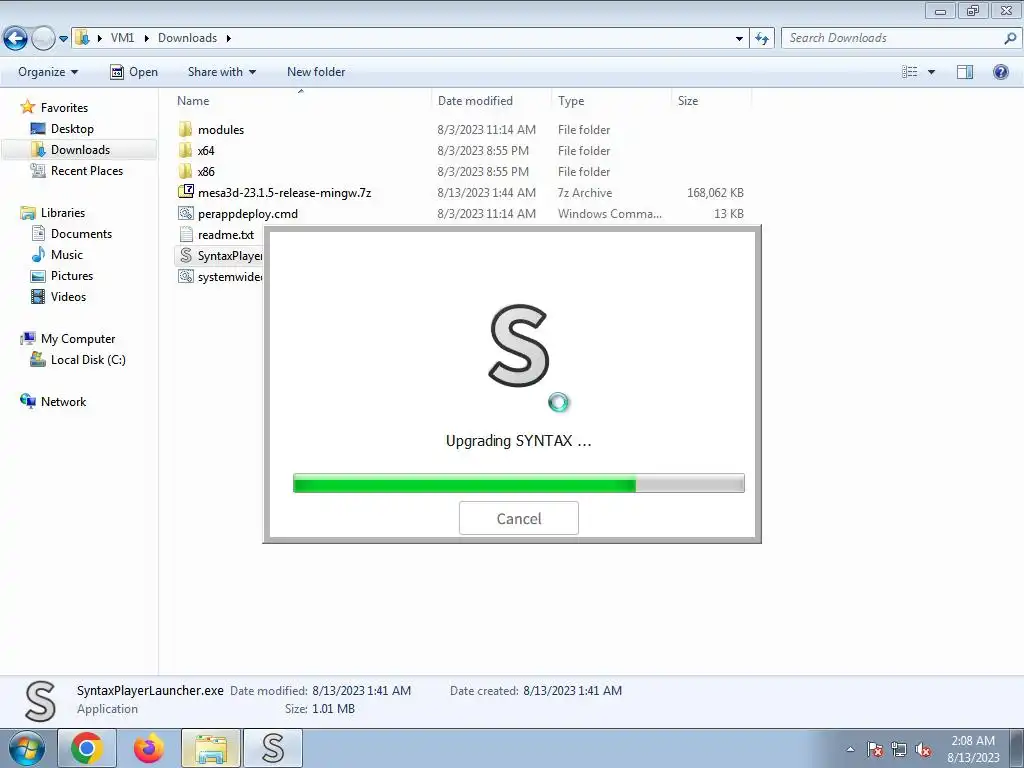Click the large SYNTAX S logo
Viewport: 1024px width, 768px height.
(519, 345)
